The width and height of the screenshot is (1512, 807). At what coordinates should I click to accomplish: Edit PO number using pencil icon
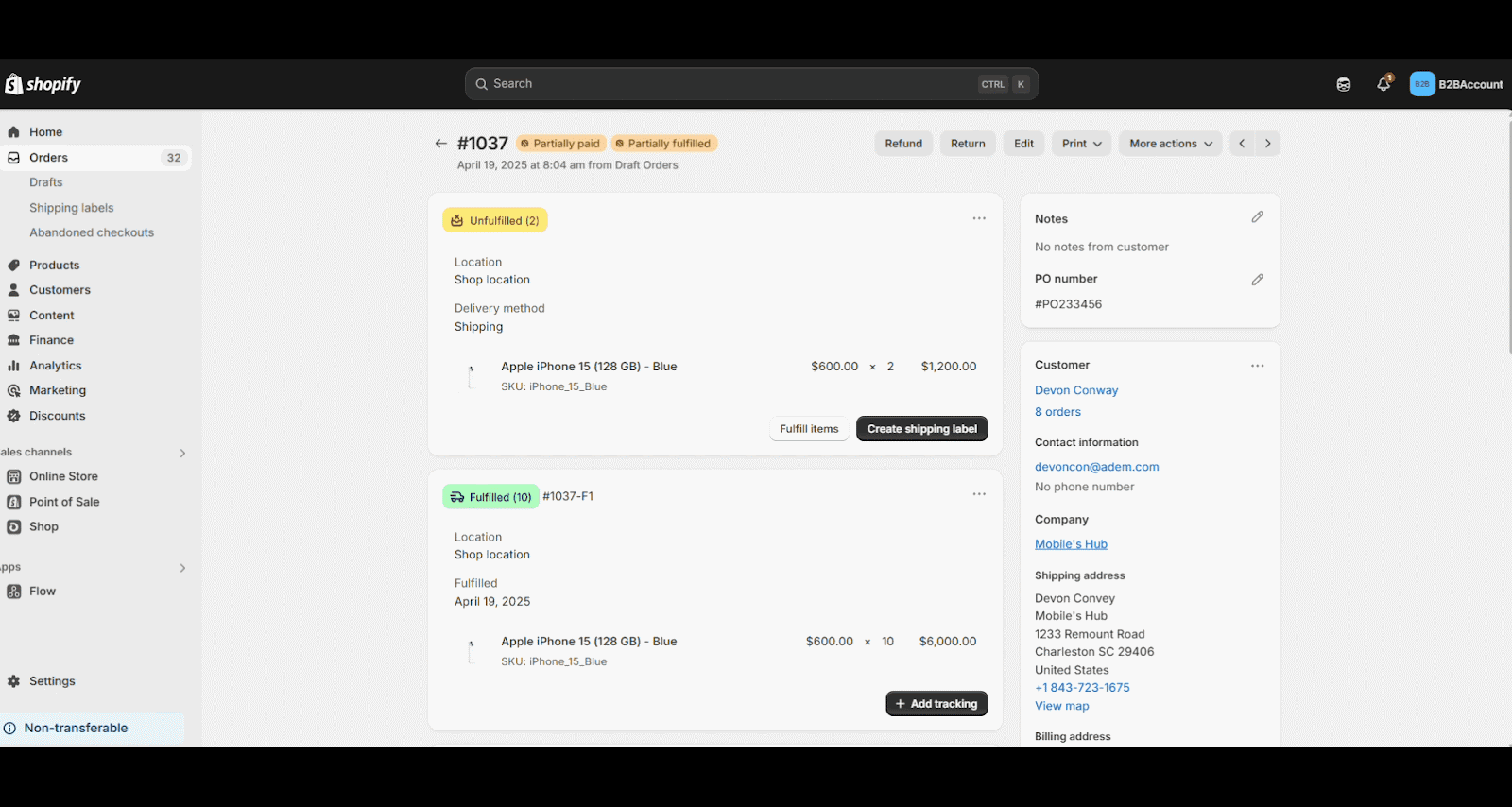click(1257, 280)
